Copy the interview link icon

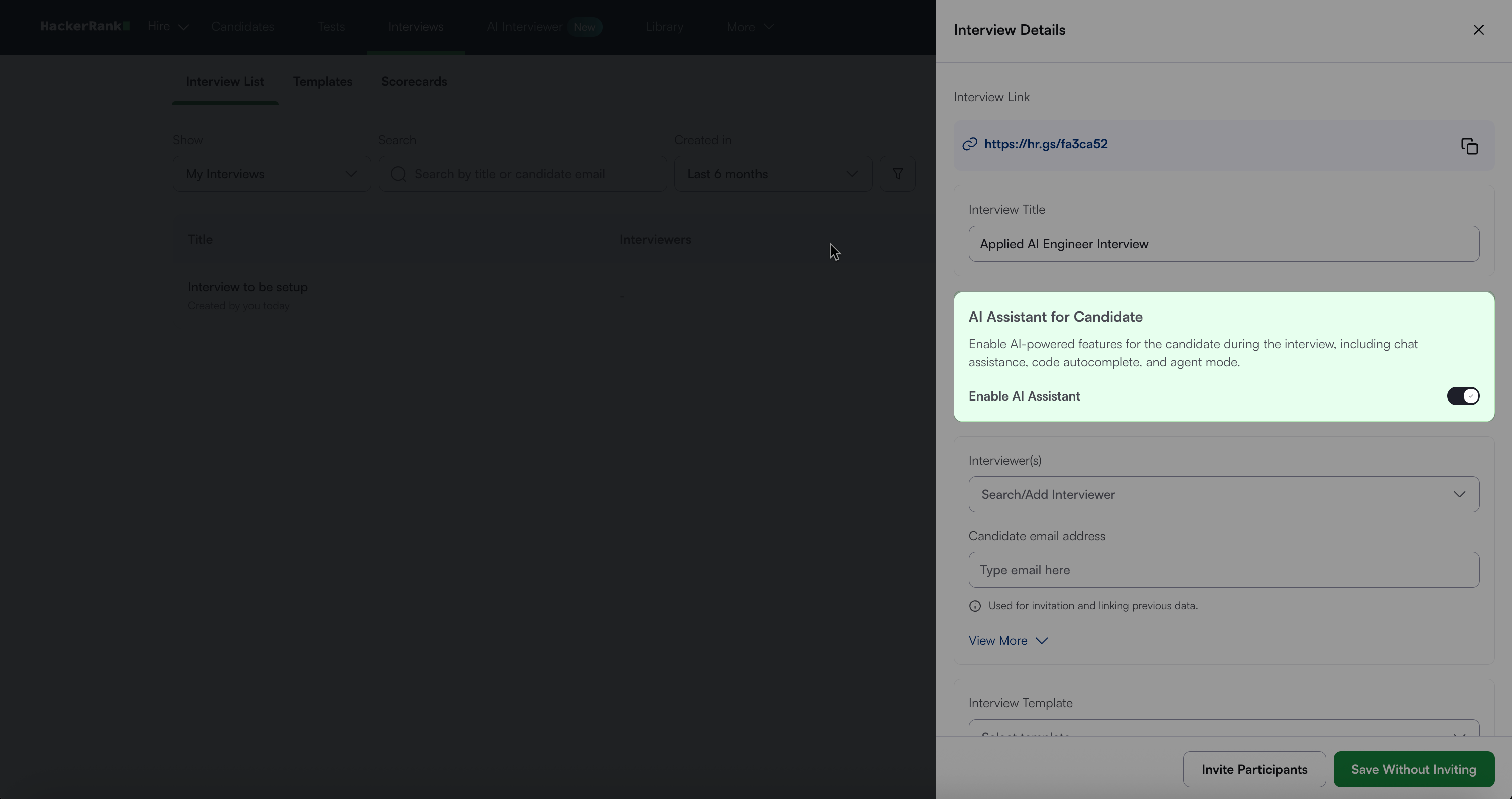[1469, 146]
